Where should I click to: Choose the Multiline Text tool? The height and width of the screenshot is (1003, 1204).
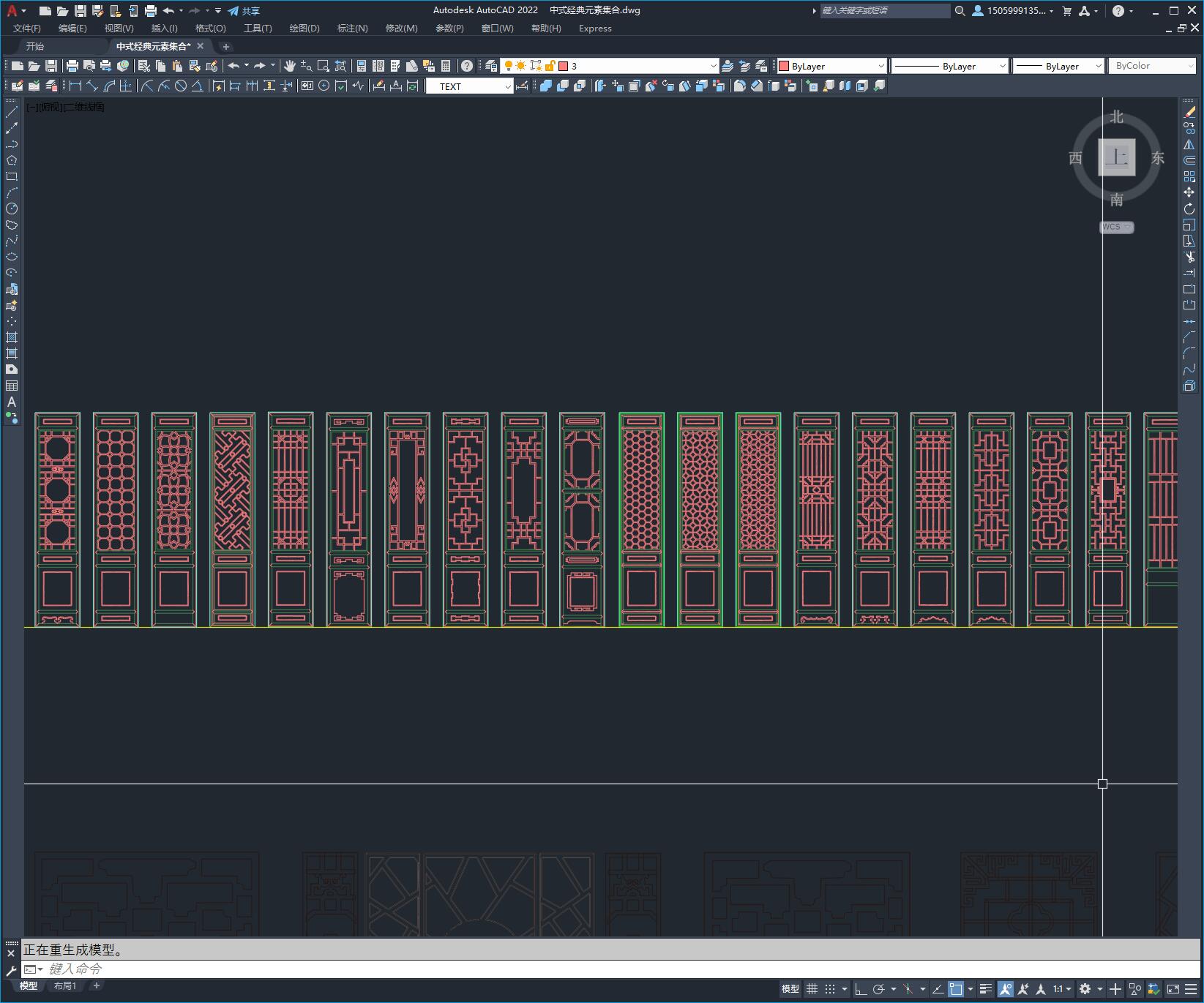12,402
